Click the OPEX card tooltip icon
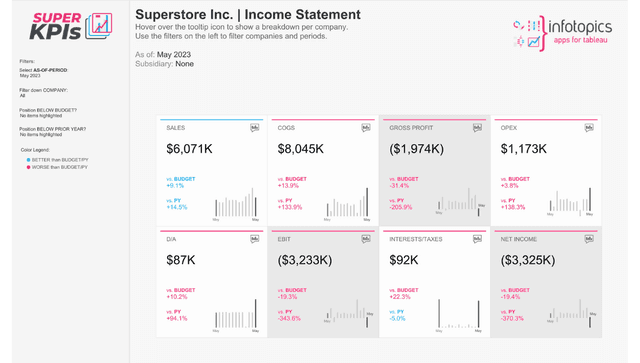Screen dimensions: 640x363 589,128
